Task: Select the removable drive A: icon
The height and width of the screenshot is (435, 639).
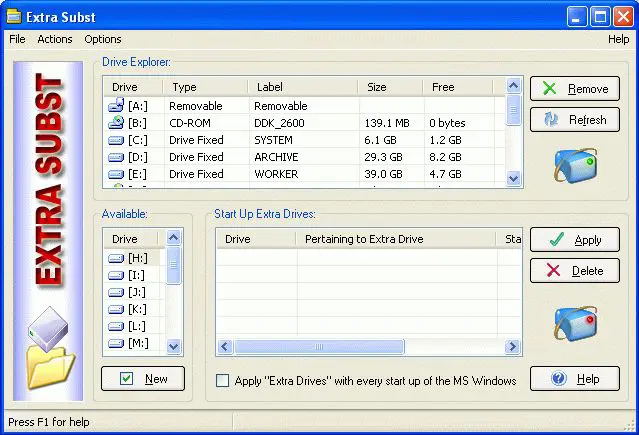Action: (x=116, y=106)
